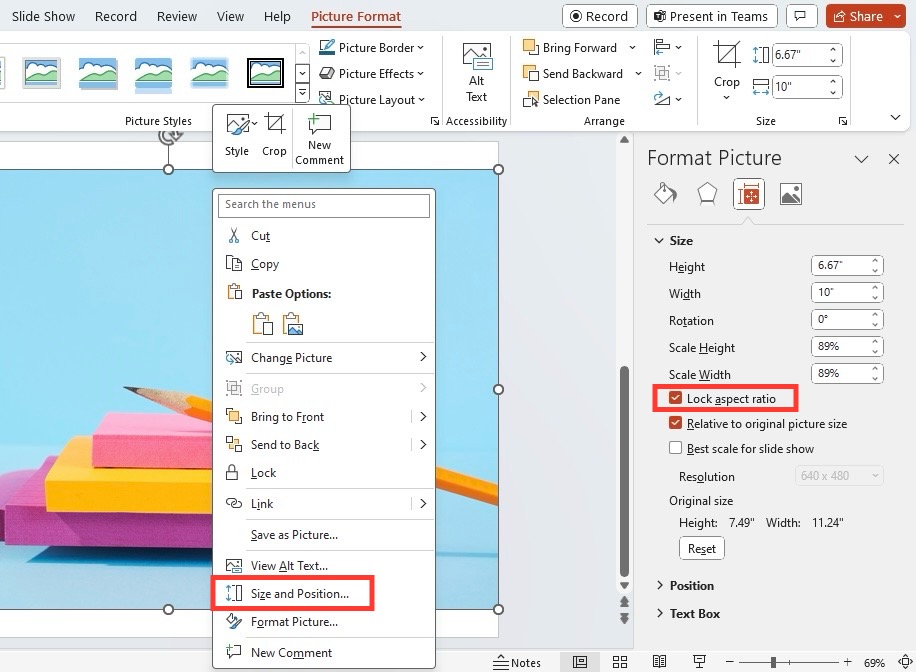
Task: Fit slide to current window icon
Action: (905, 662)
